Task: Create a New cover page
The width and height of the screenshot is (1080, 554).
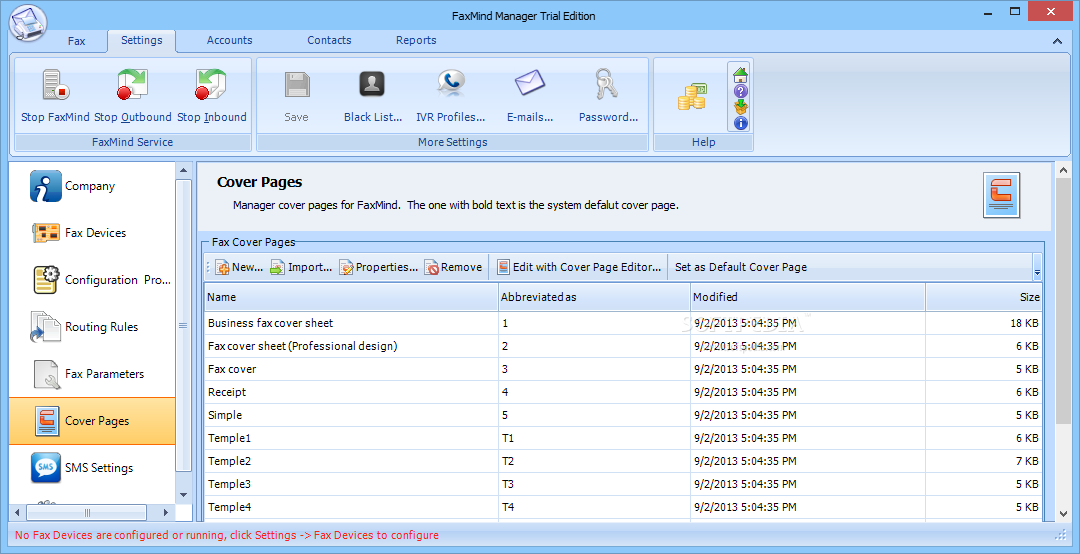Action: (239, 267)
